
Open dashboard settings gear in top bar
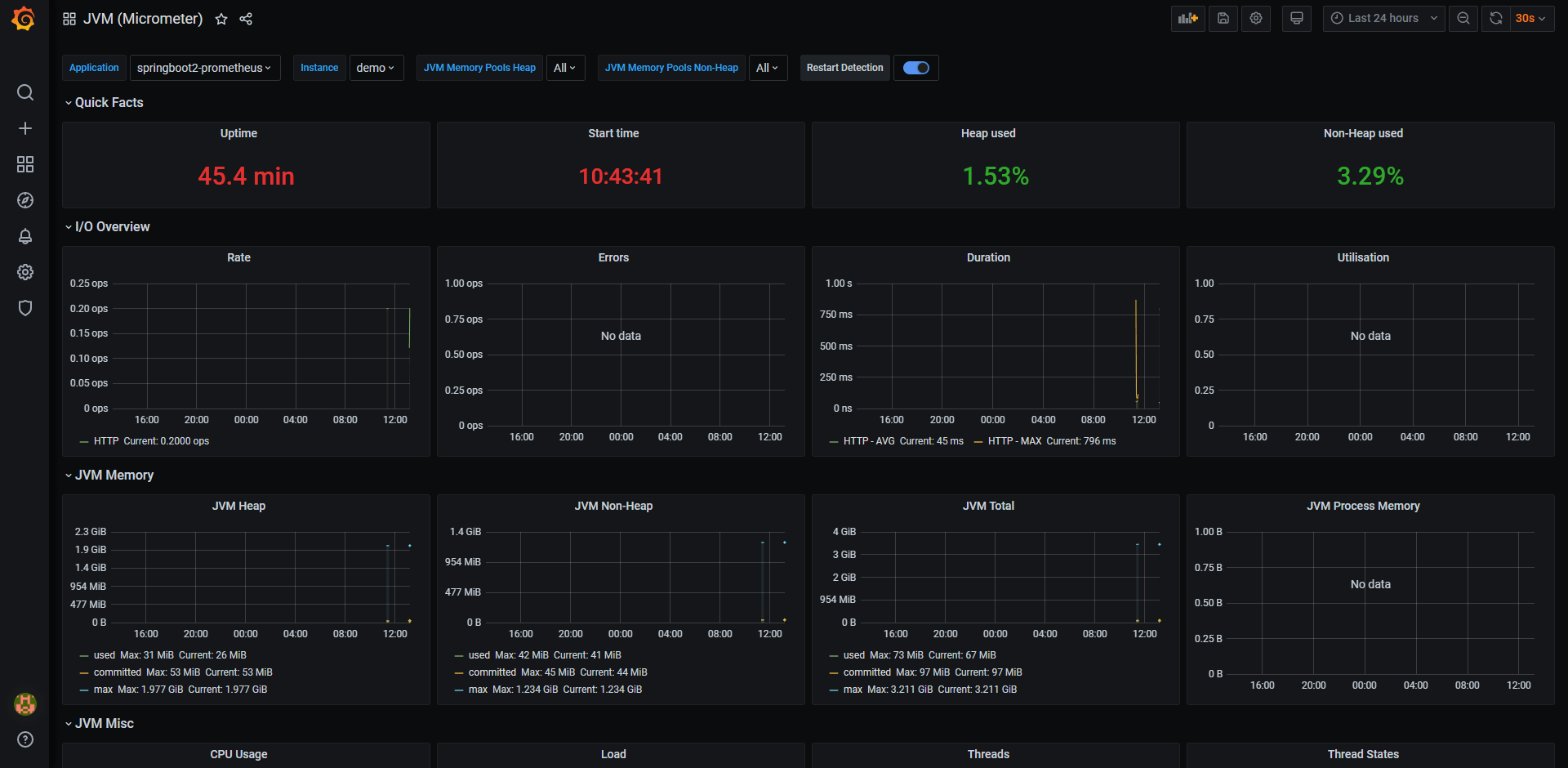1256,18
